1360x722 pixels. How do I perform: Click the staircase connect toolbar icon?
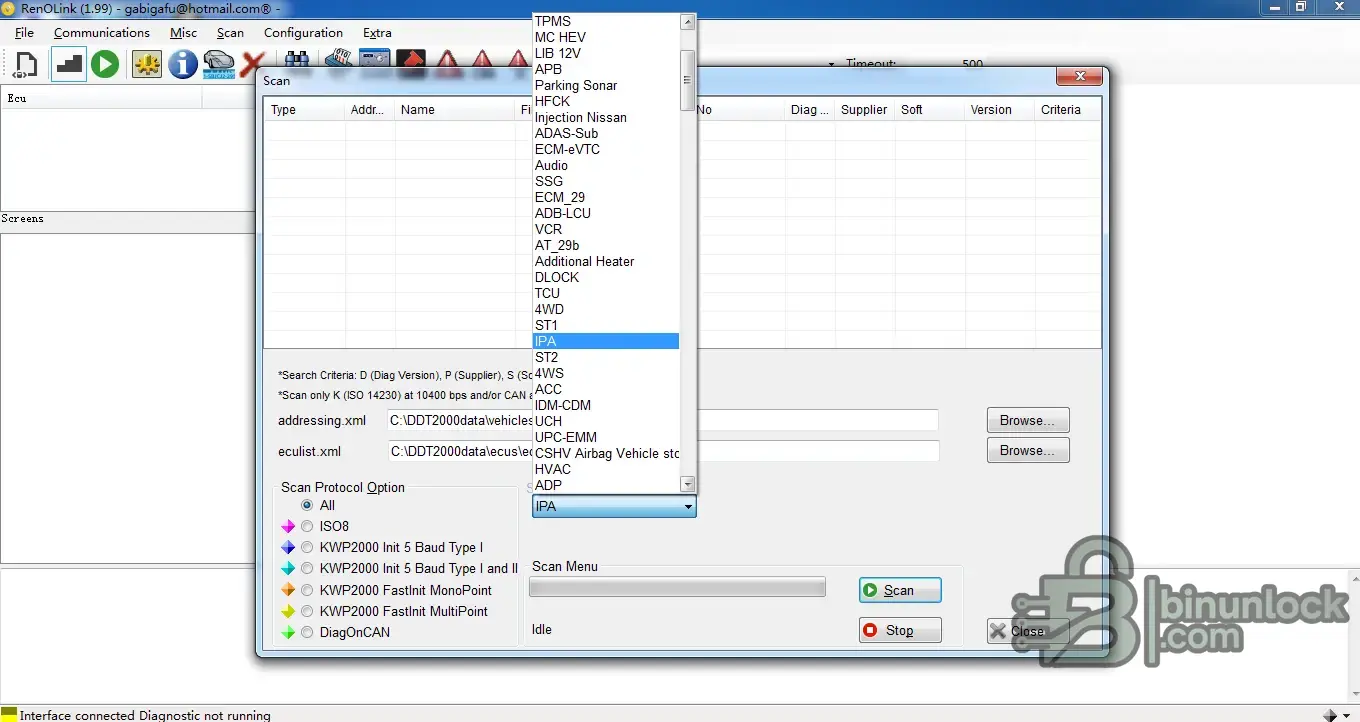click(x=68, y=65)
